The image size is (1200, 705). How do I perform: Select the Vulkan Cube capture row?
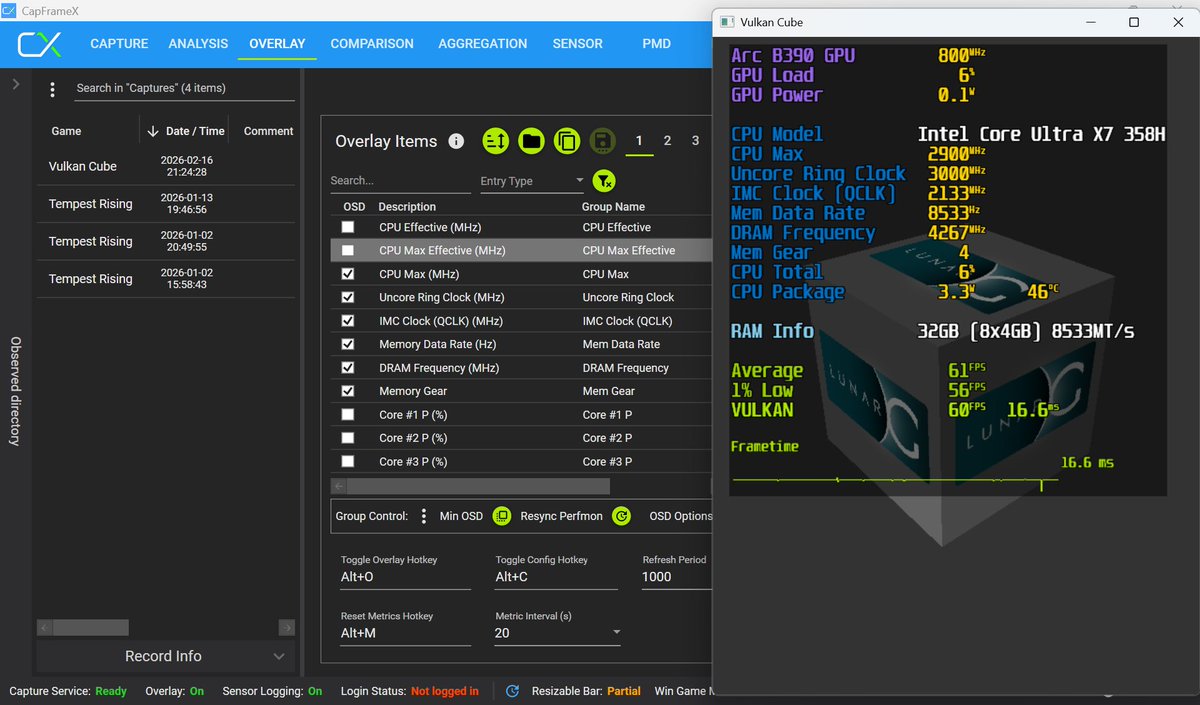coord(166,166)
